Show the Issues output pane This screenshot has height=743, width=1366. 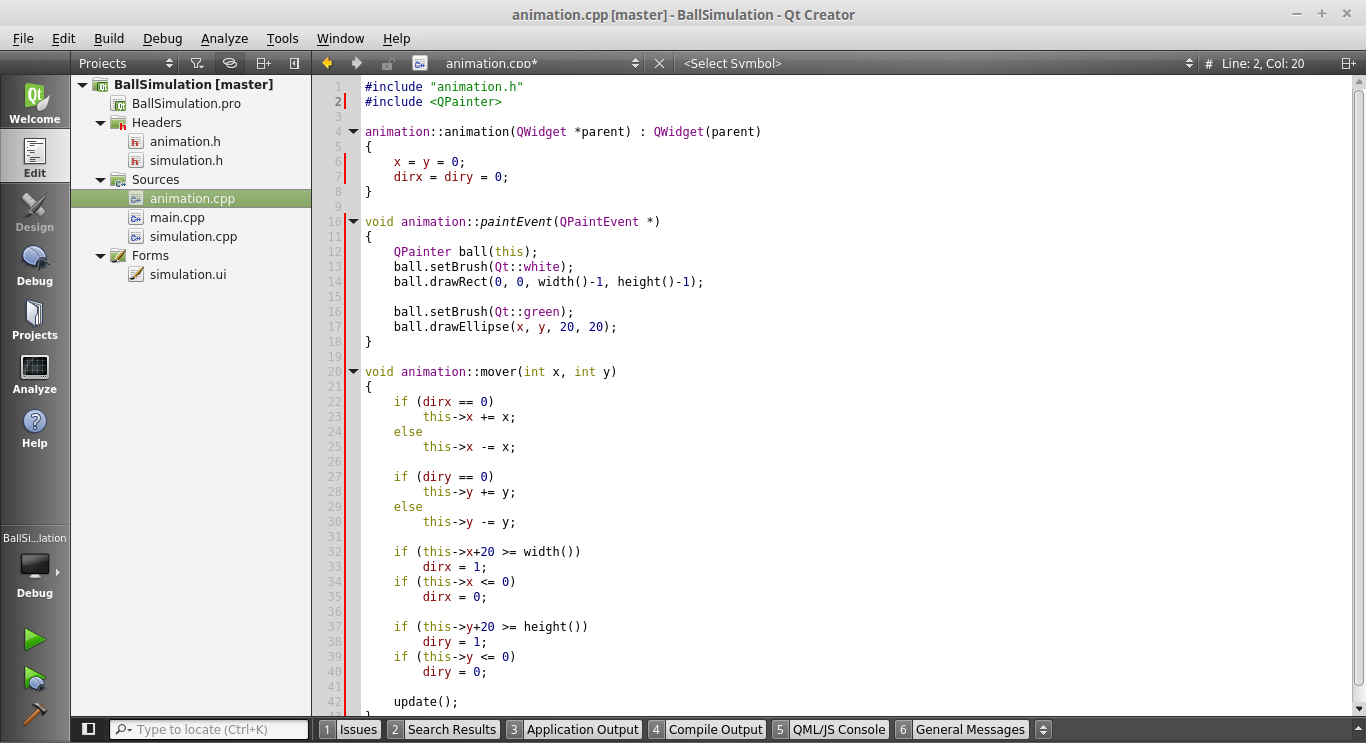(x=349, y=730)
